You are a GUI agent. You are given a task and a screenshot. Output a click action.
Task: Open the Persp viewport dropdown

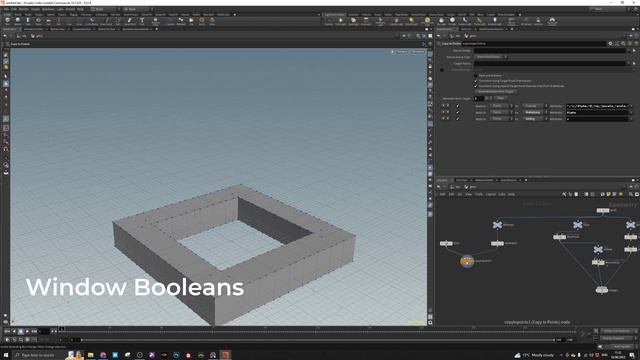[402, 52]
